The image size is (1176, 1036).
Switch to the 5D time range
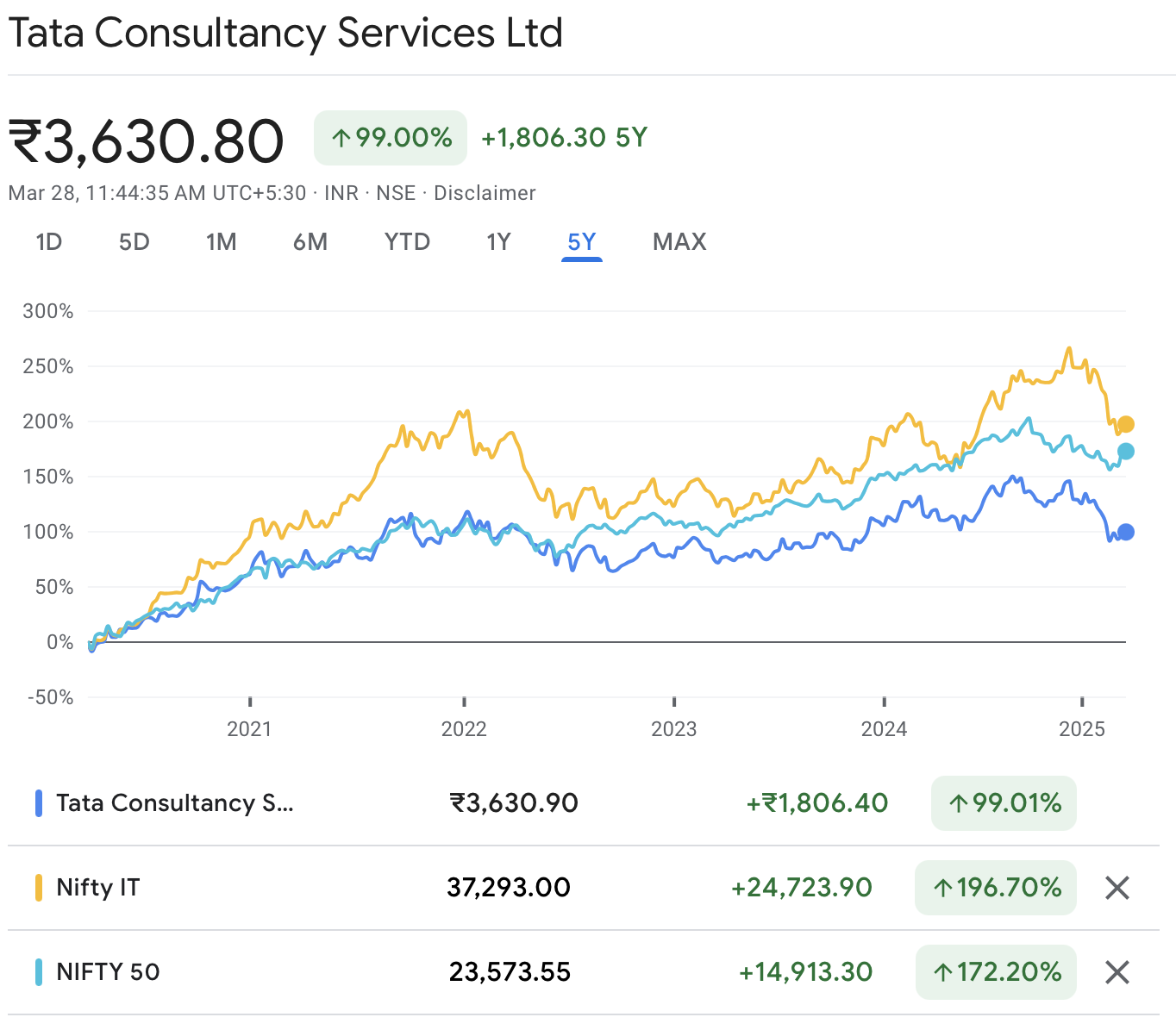[x=134, y=242]
